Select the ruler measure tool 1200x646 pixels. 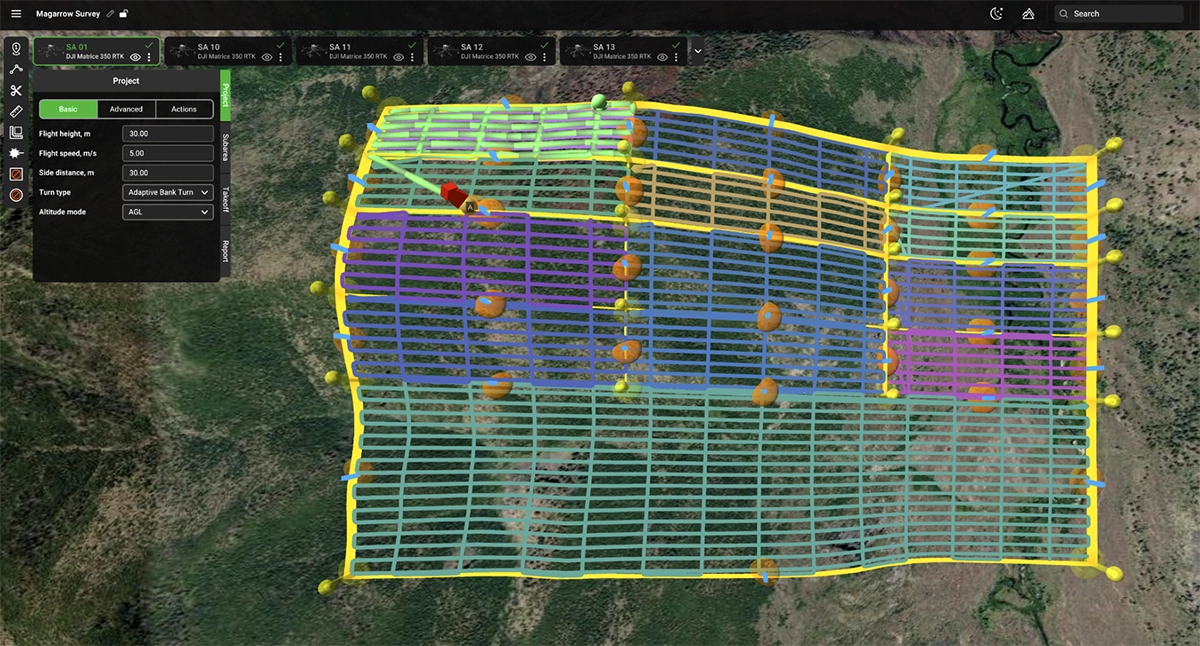16,112
